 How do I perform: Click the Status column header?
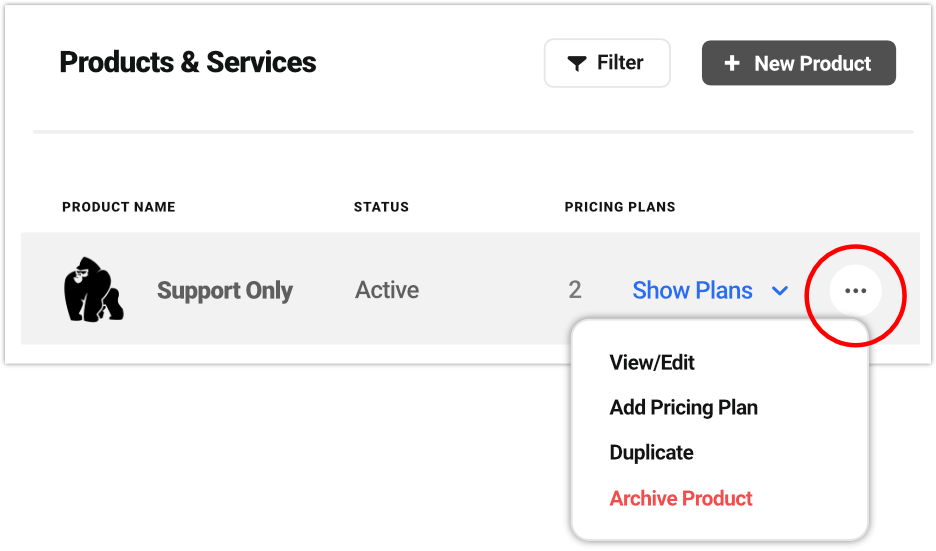[381, 207]
